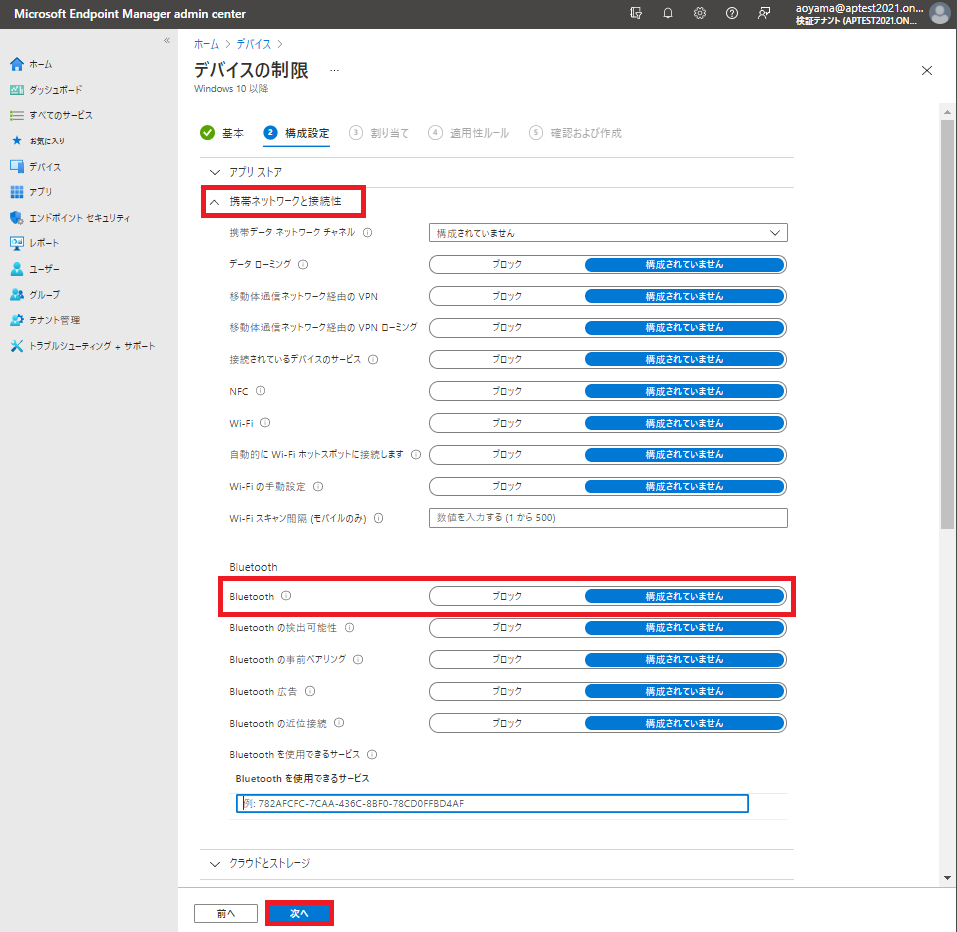This screenshot has width=957, height=932.
Task: Open the notifications bell
Action: coord(668,13)
